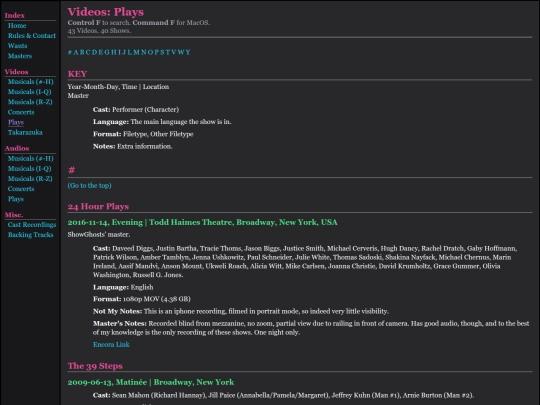Open Plays under the Audios section
The width and height of the screenshot is (540, 405).
[16, 199]
